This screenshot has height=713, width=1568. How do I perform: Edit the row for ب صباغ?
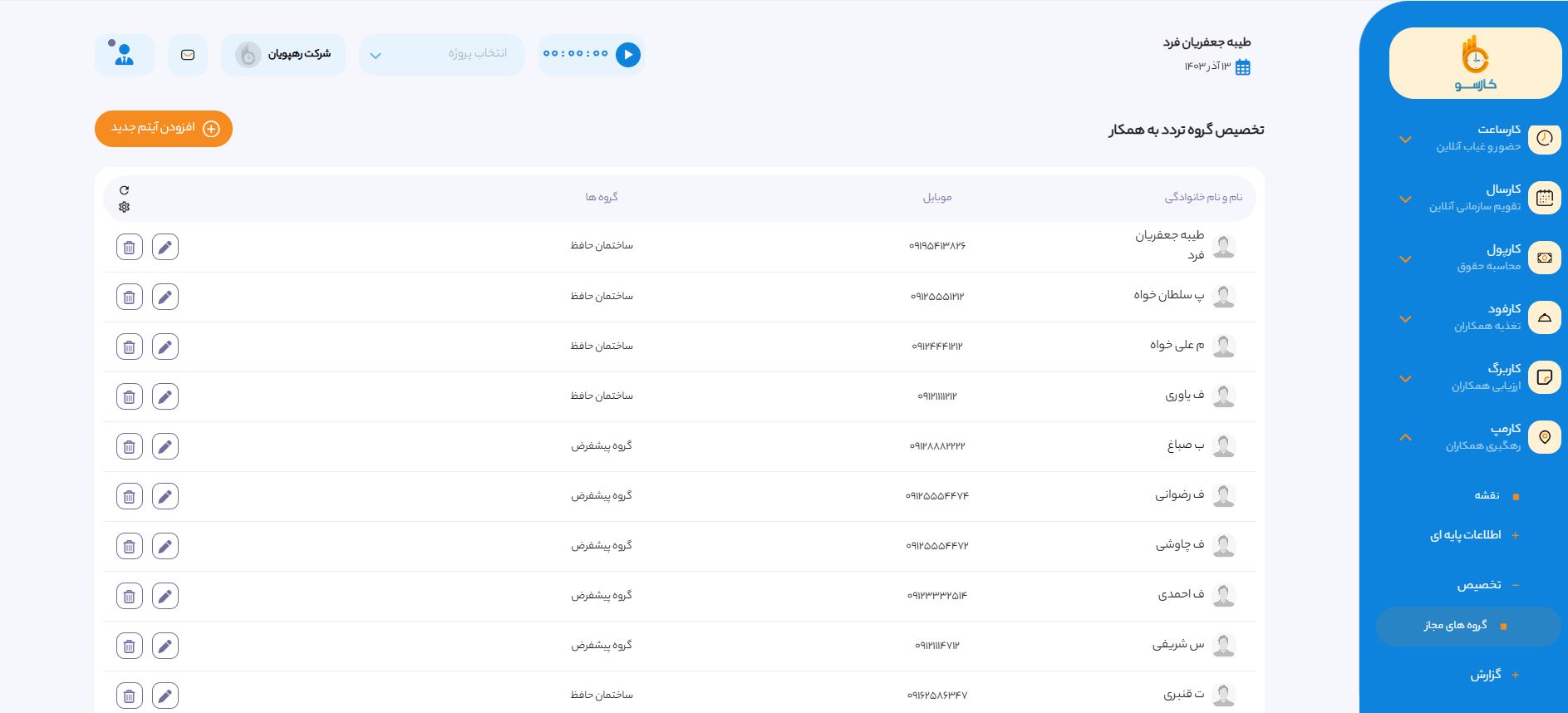click(x=165, y=446)
